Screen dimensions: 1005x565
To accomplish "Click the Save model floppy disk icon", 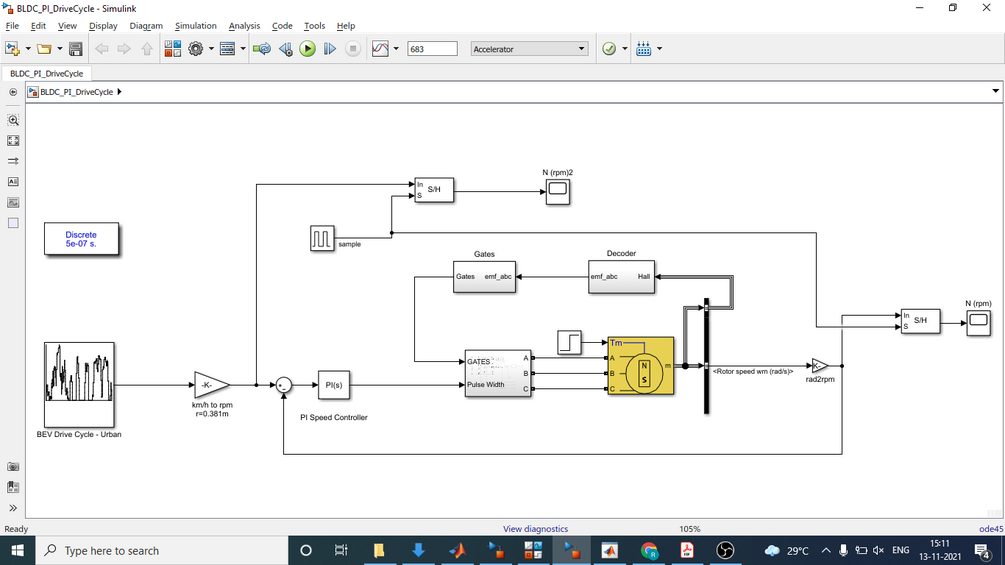I will coord(76,49).
